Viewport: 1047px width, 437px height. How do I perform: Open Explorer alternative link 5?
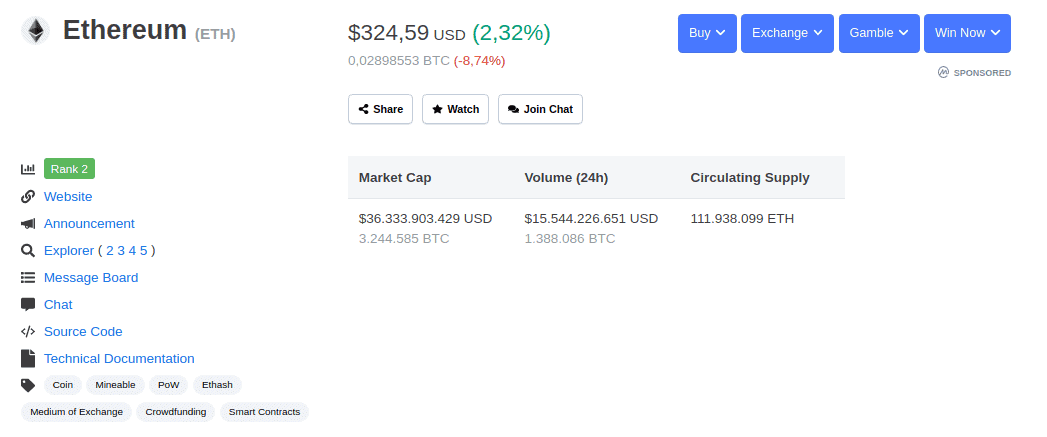pyautogui.click(x=144, y=251)
